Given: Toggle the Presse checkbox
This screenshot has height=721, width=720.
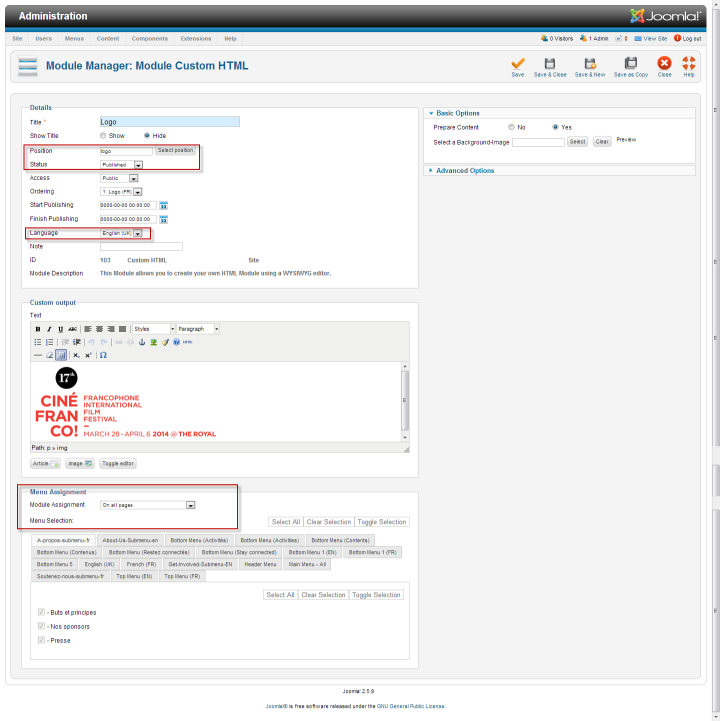Looking at the screenshot, I should pos(41,640).
